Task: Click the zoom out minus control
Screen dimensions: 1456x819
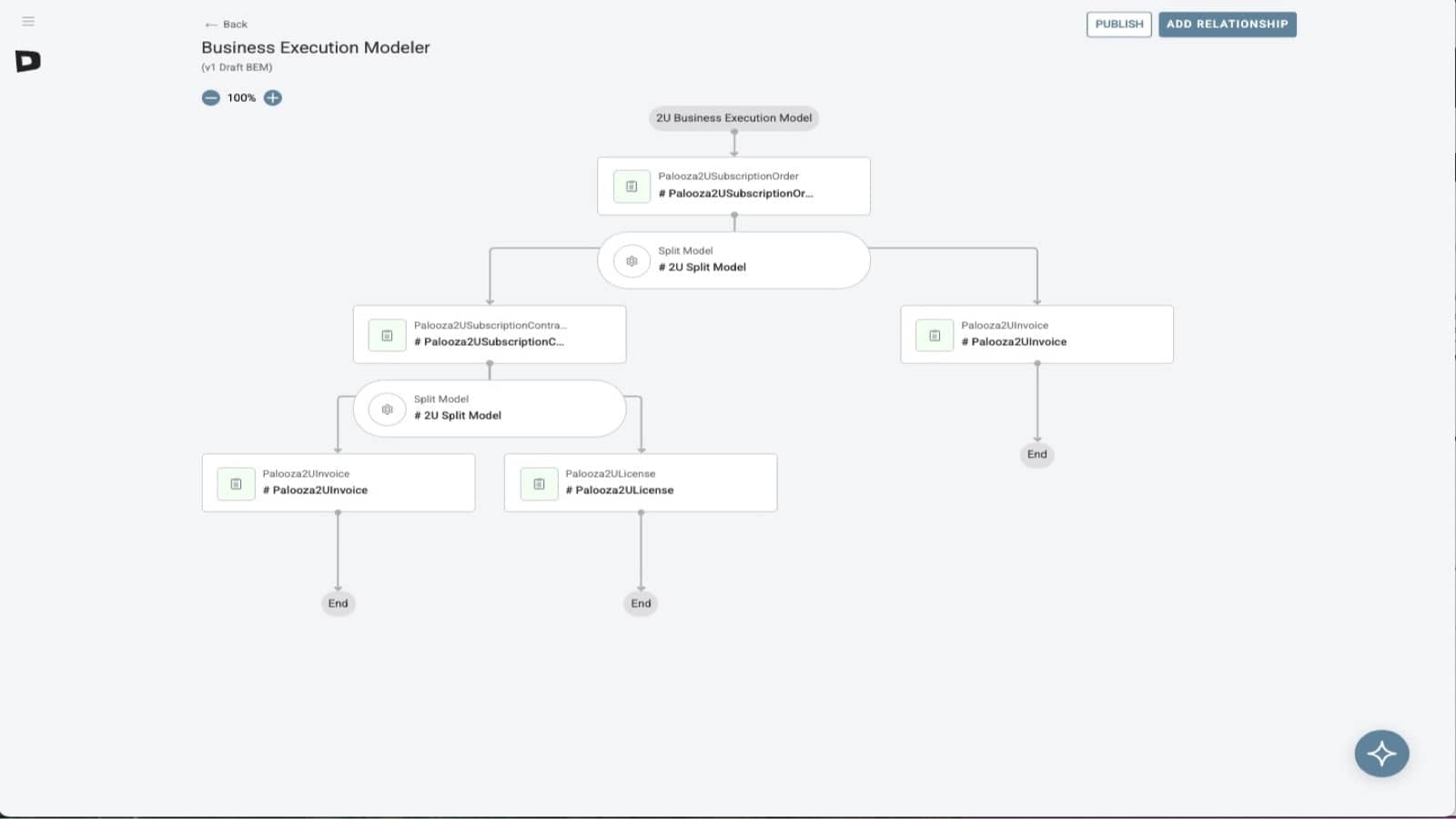Action: (211, 97)
